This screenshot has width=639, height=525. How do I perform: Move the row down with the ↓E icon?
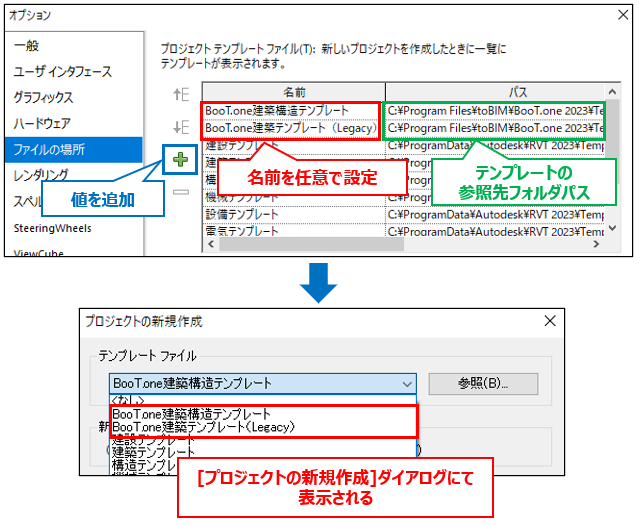[x=181, y=127]
